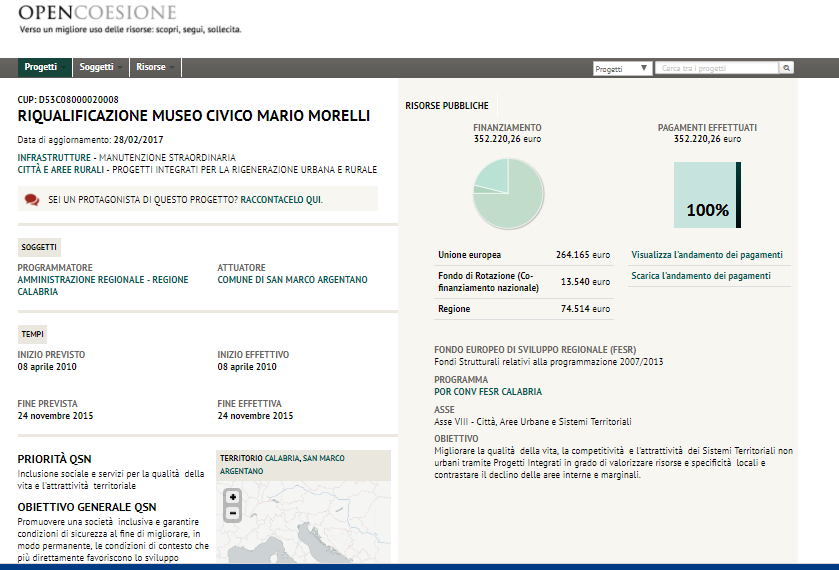The width and height of the screenshot is (839, 570).
Task: Click the project title 'Riqualificazione Museo Civico Mario Morelli'
Action: [x=194, y=116]
